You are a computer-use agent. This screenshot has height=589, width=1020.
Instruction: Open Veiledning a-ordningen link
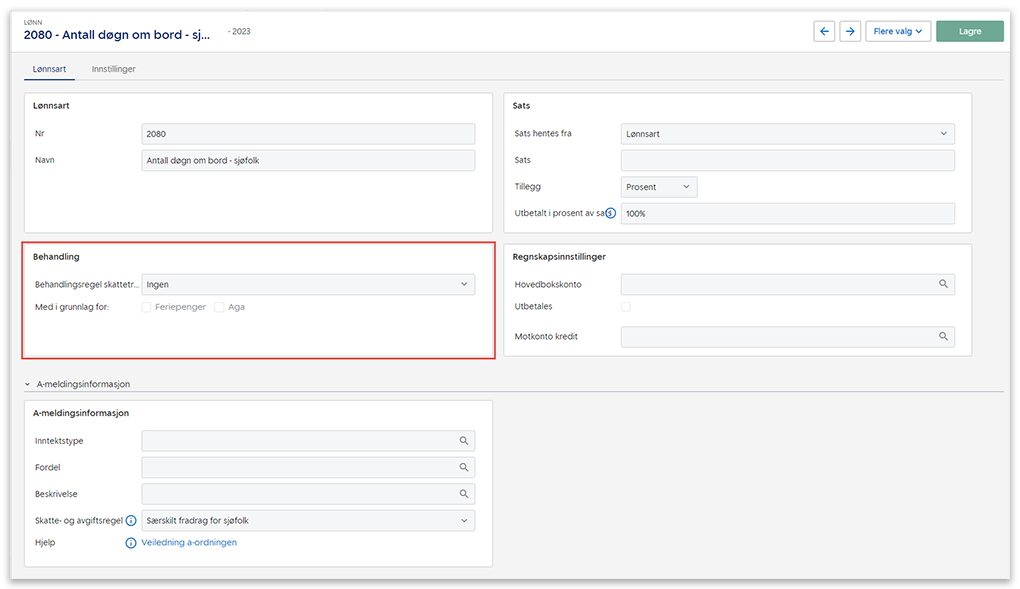tap(189, 543)
